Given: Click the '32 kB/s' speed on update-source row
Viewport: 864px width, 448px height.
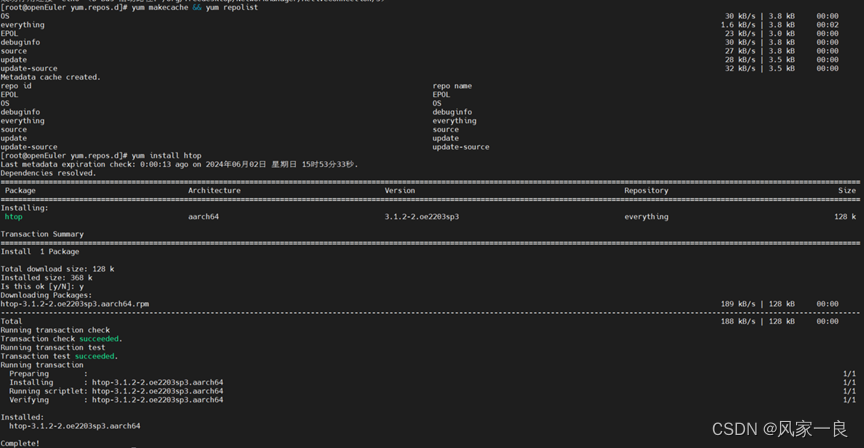Looking at the screenshot, I should 740,69.
